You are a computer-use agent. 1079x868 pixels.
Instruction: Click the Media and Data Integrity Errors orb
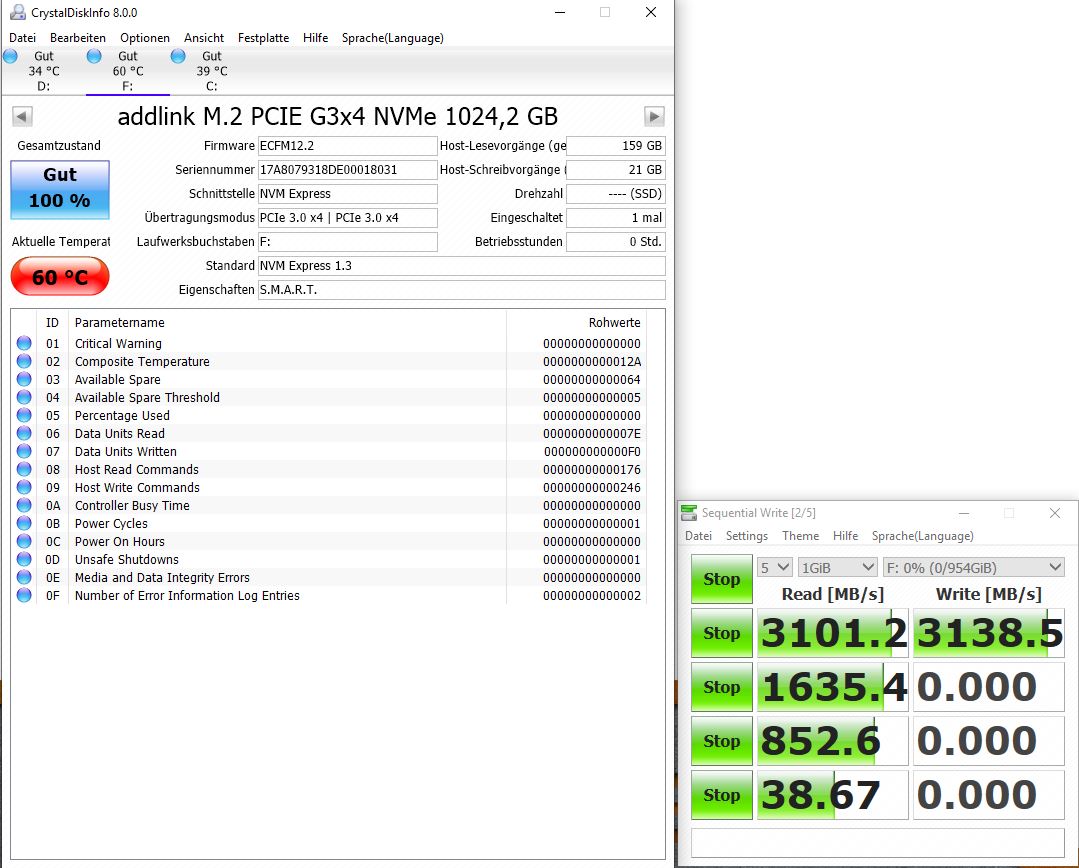24,577
